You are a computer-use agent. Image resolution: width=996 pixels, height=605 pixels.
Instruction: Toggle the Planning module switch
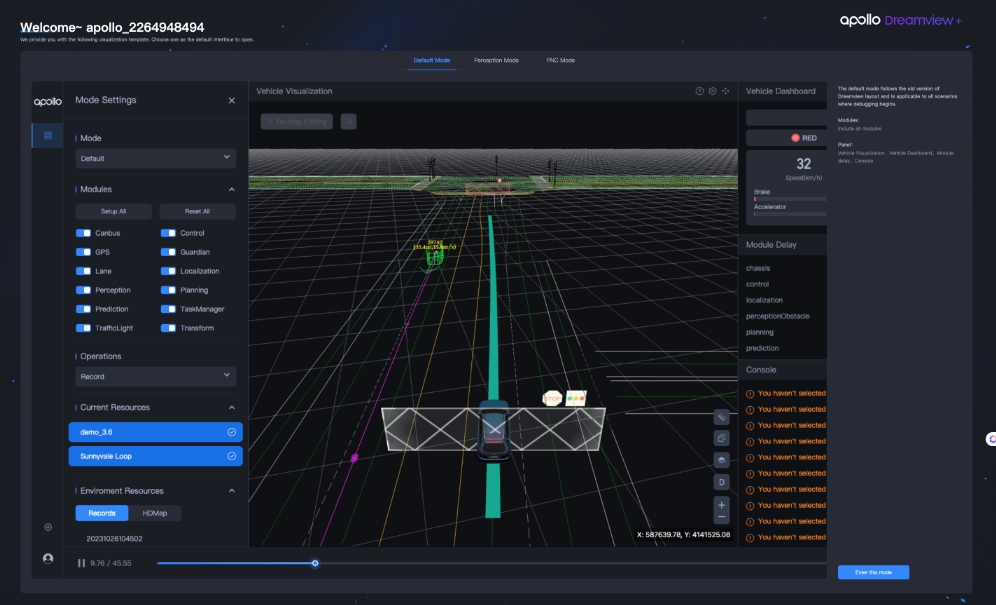[x=168, y=290]
